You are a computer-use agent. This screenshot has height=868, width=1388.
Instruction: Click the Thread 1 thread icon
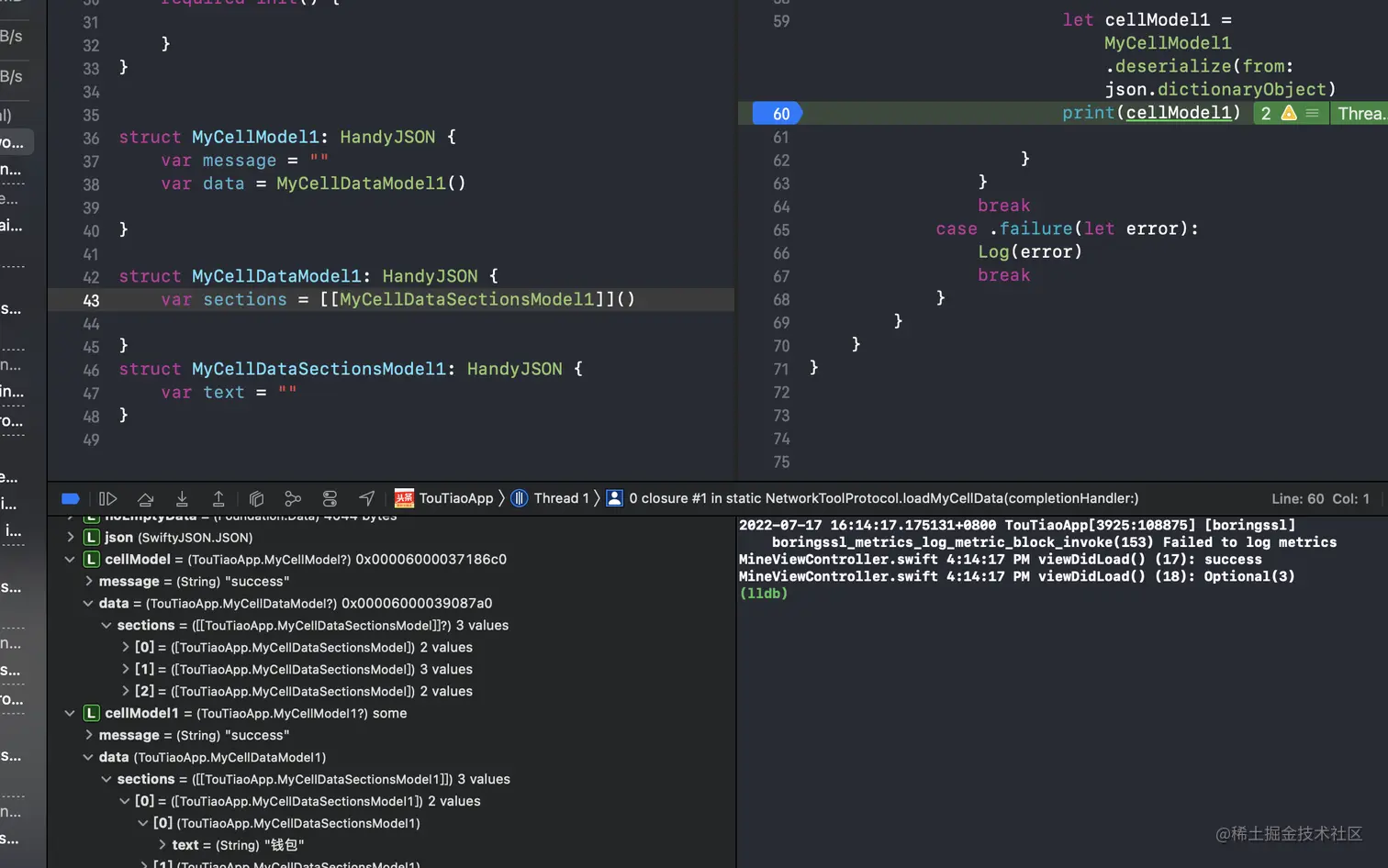pyautogui.click(x=519, y=498)
